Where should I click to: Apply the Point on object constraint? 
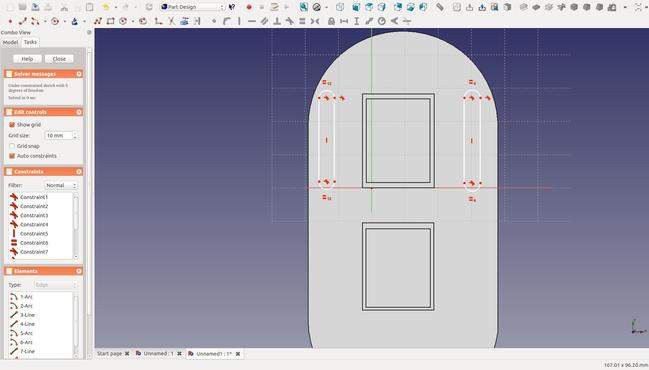tap(226, 21)
